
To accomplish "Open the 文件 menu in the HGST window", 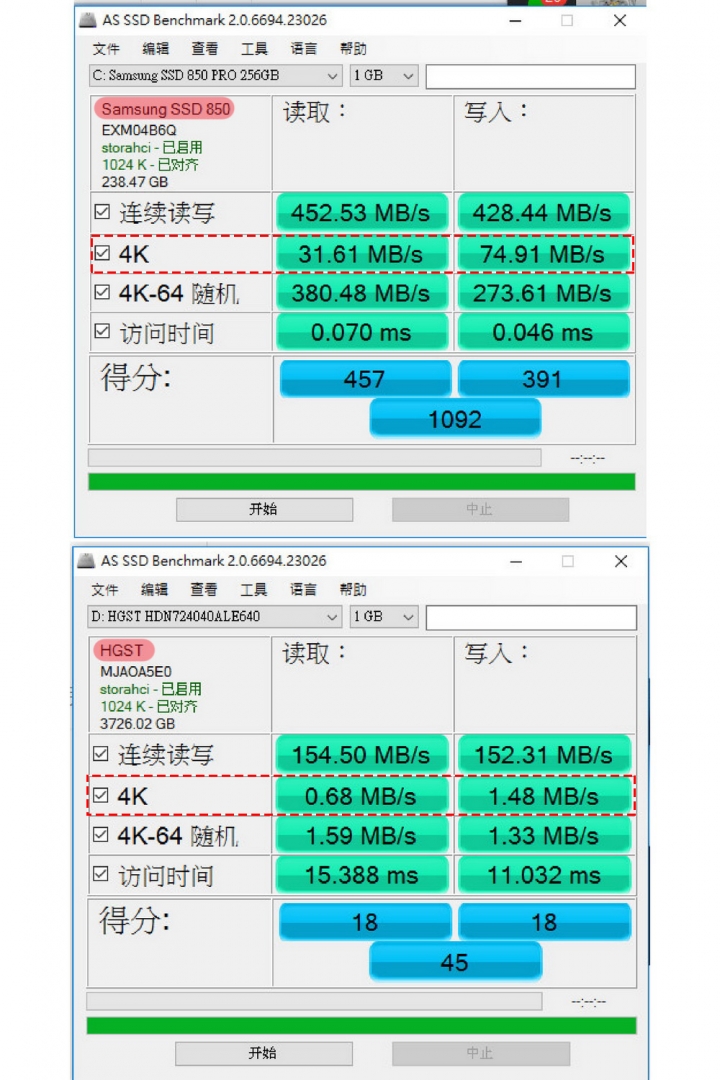I will click(105, 590).
